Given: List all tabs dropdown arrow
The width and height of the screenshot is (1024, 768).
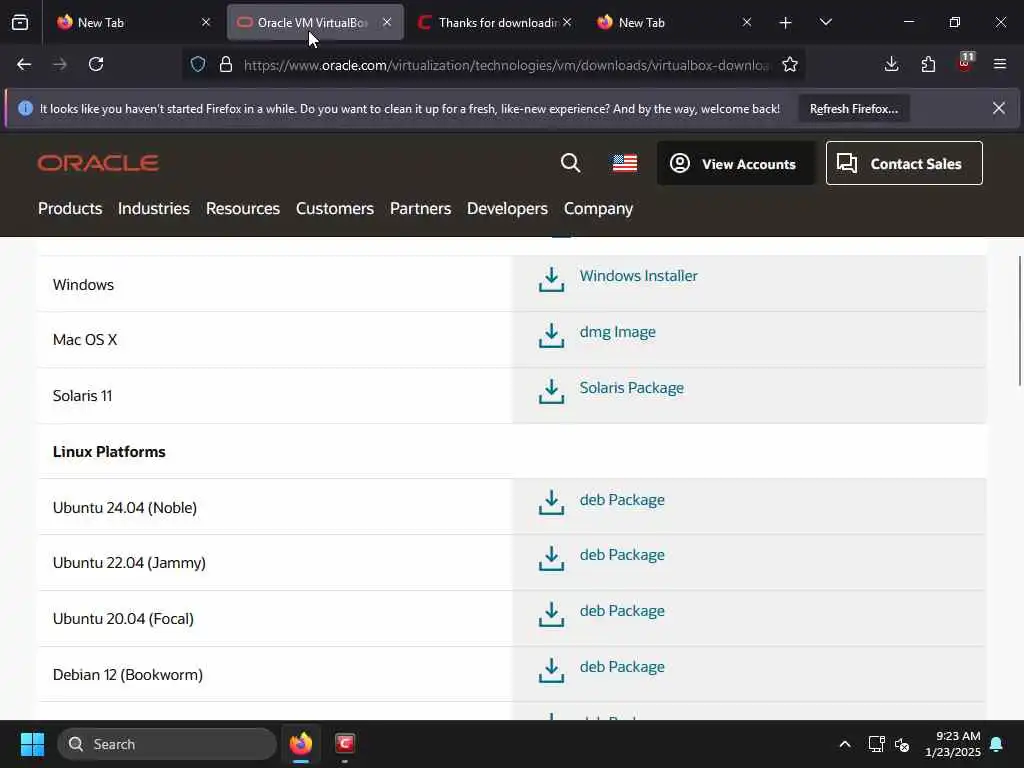Looking at the screenshot, I should coord(825,22).
